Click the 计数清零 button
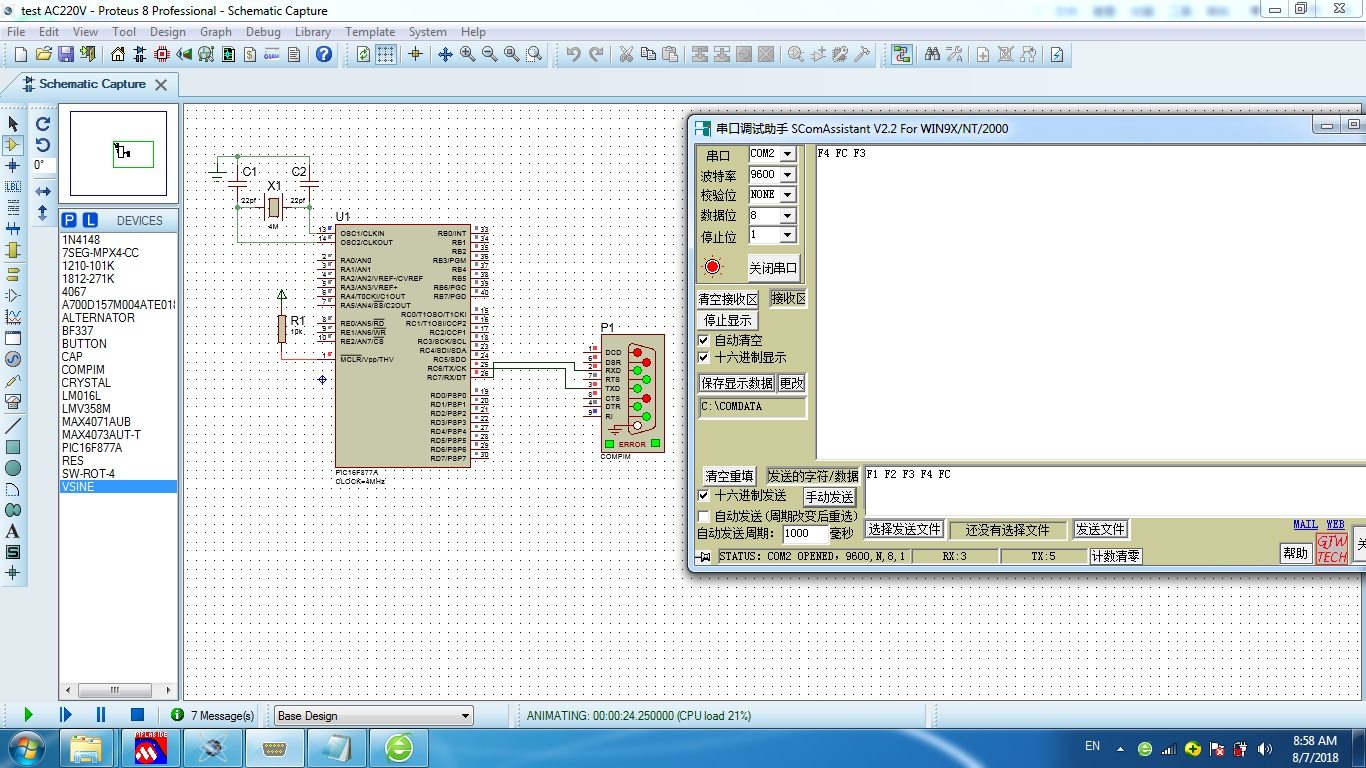Screen dimensions: 1366x768 point(1116,556)
